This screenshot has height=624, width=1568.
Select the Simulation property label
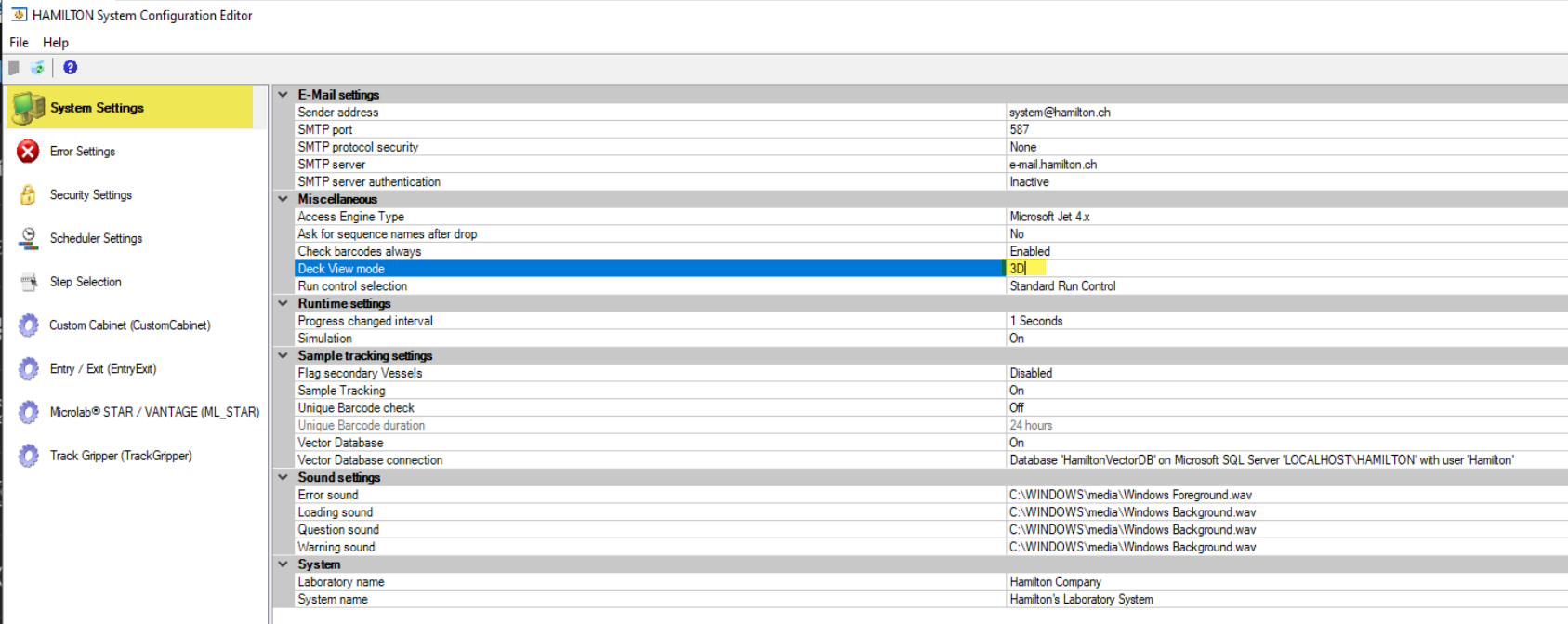point(324,339)
